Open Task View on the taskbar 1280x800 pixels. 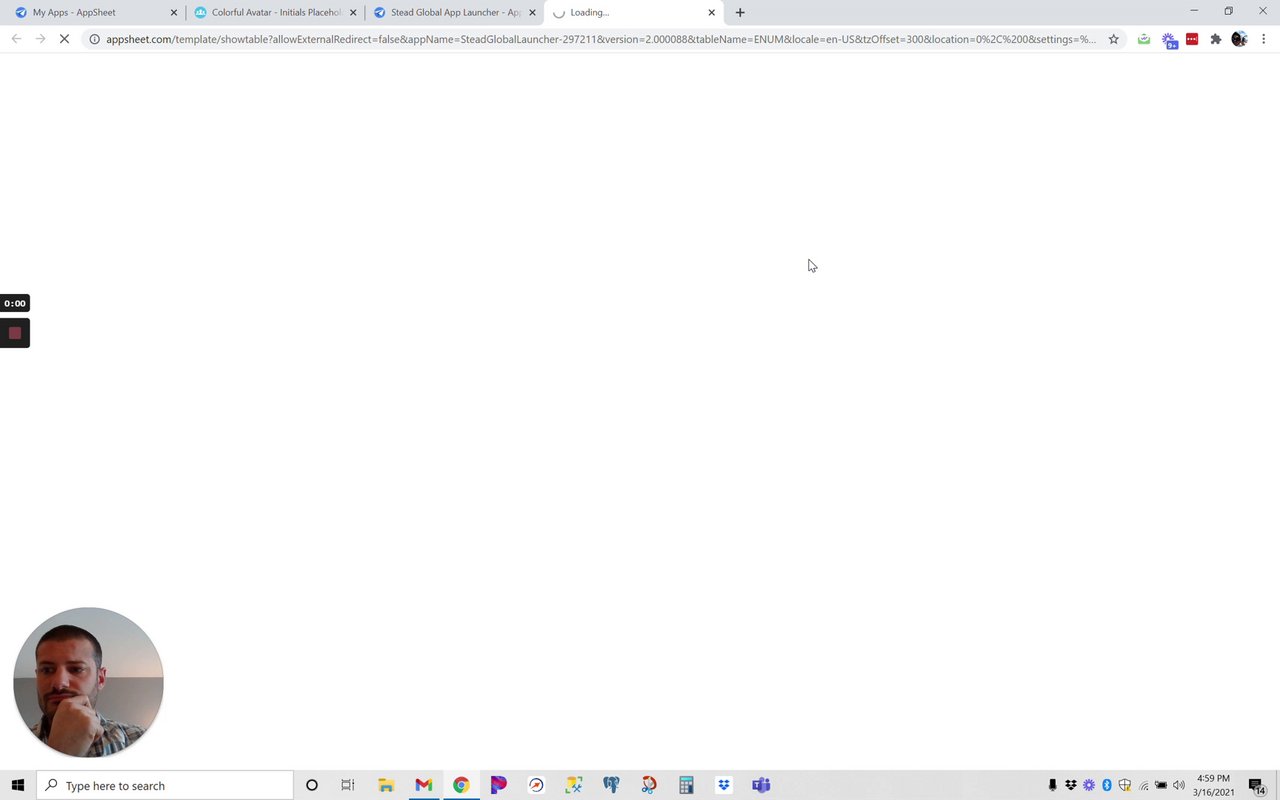coord(348,785)
